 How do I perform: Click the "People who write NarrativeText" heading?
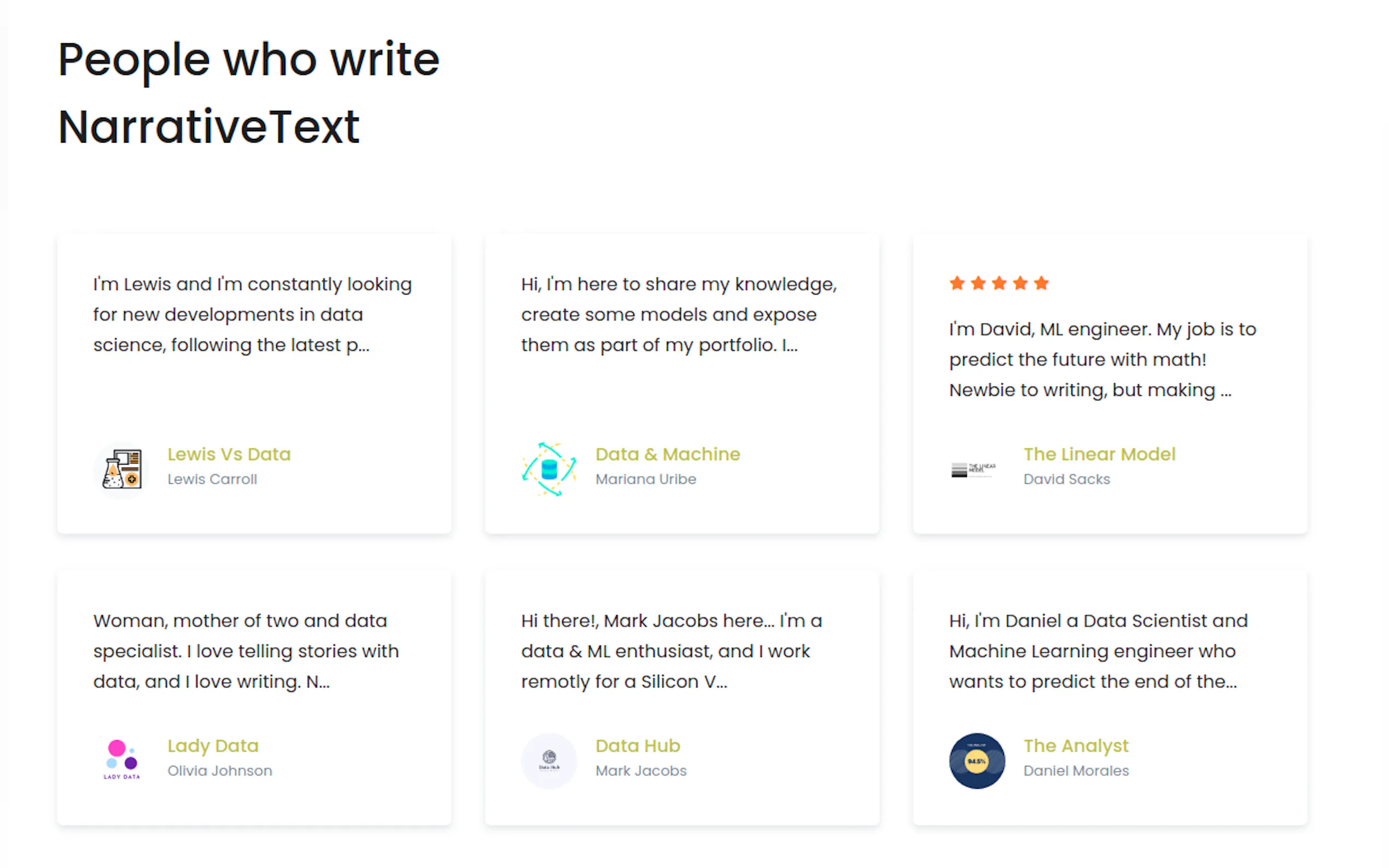pos(248,93)
